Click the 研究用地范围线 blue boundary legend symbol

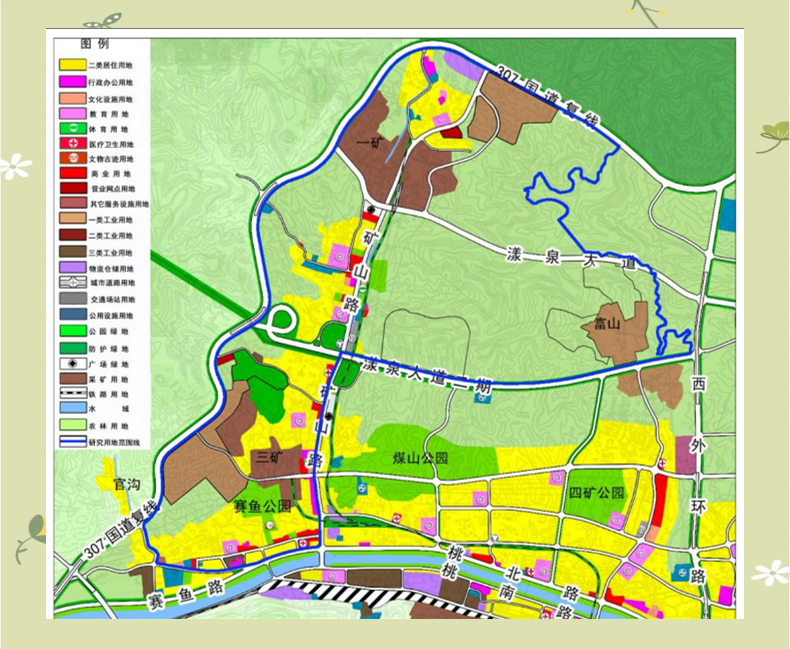tap(71, 439)
